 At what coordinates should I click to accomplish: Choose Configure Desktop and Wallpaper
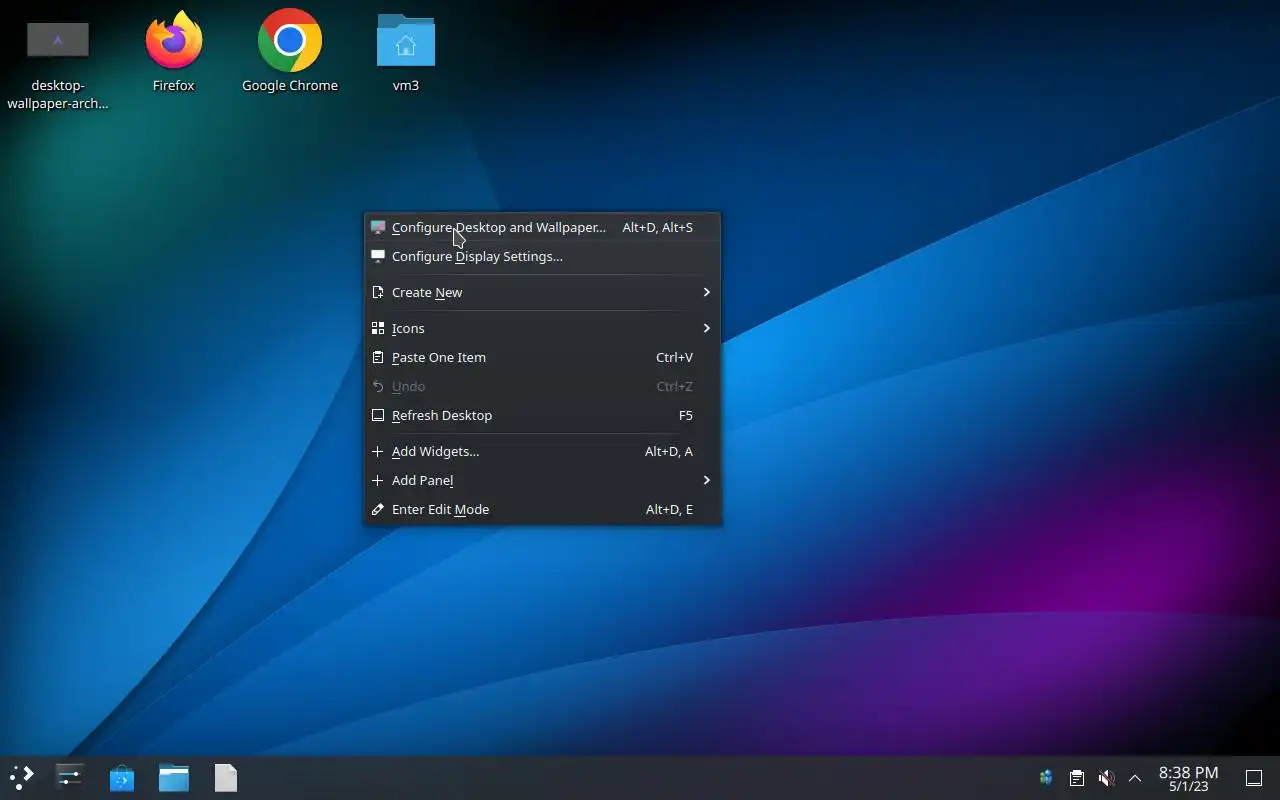coord(542,227)
